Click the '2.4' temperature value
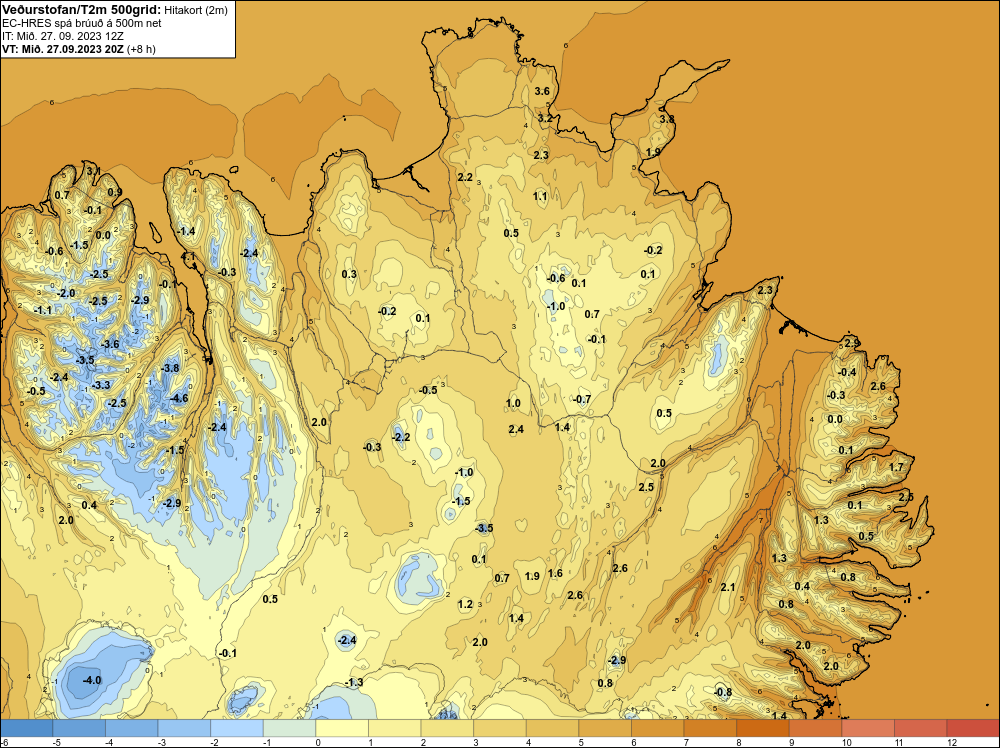The height and width of the screenshot is (748, 1000). (516, 429)
